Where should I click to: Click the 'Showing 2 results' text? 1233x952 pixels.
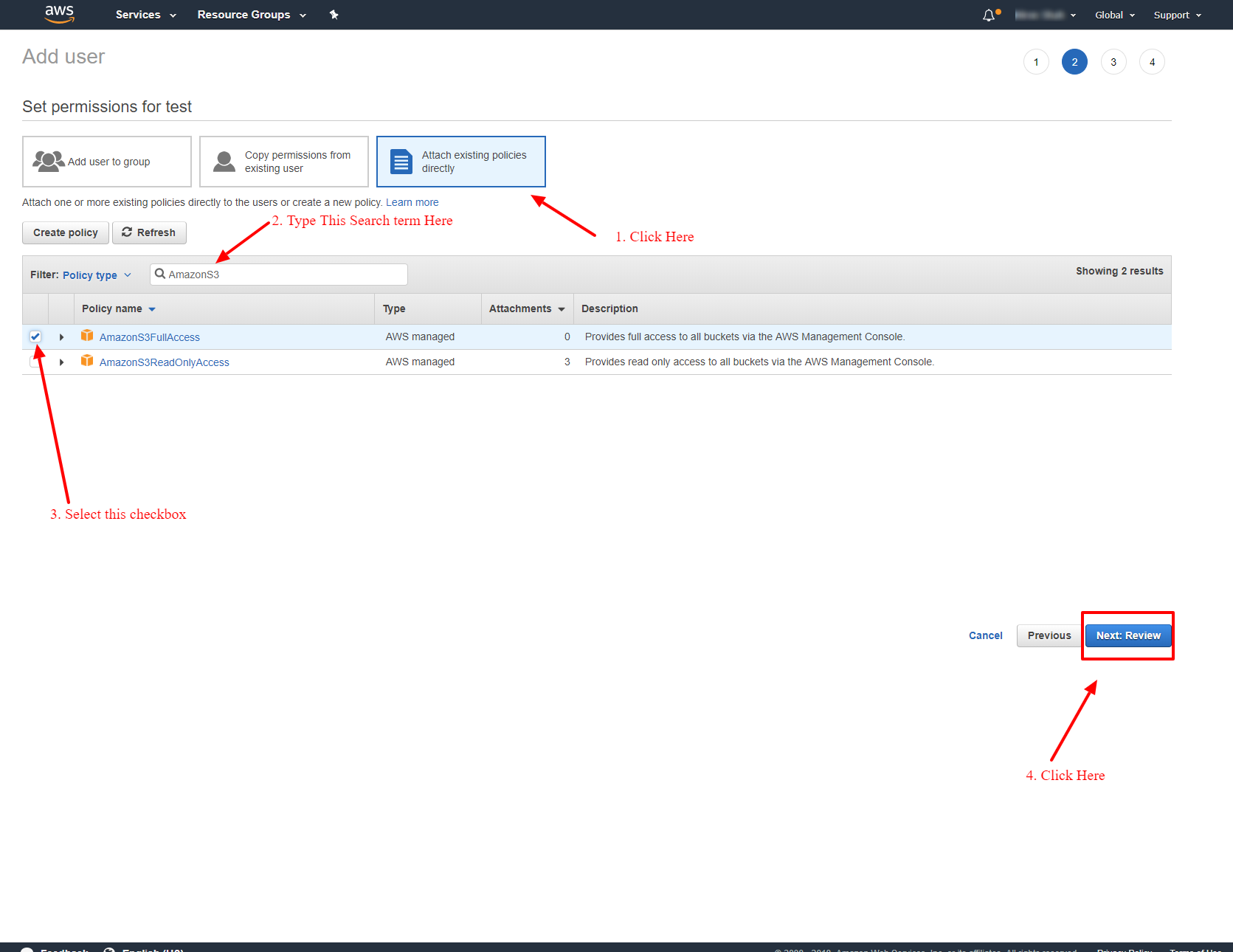point(1119,271)
